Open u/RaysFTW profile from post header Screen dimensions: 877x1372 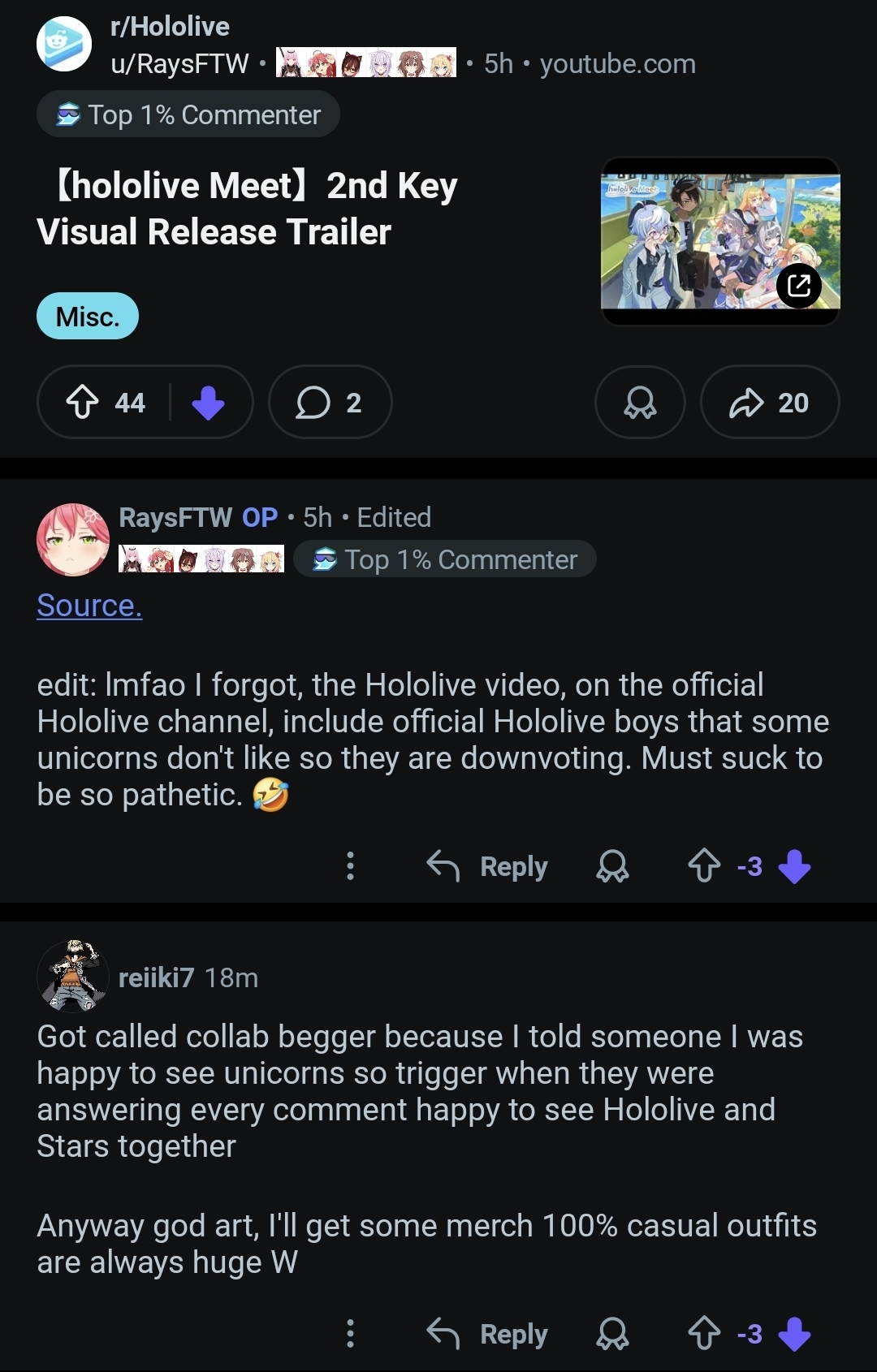point(179,63)
